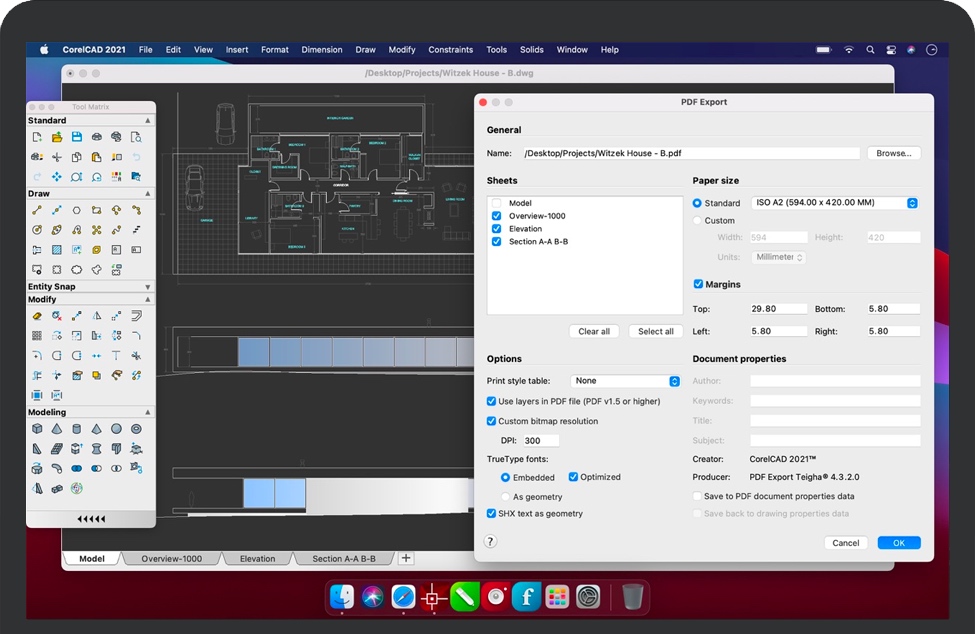This screenshot has height=634, width=975.
Task: Switch to the Elevation sheet tab
Action: coord(257,559)
